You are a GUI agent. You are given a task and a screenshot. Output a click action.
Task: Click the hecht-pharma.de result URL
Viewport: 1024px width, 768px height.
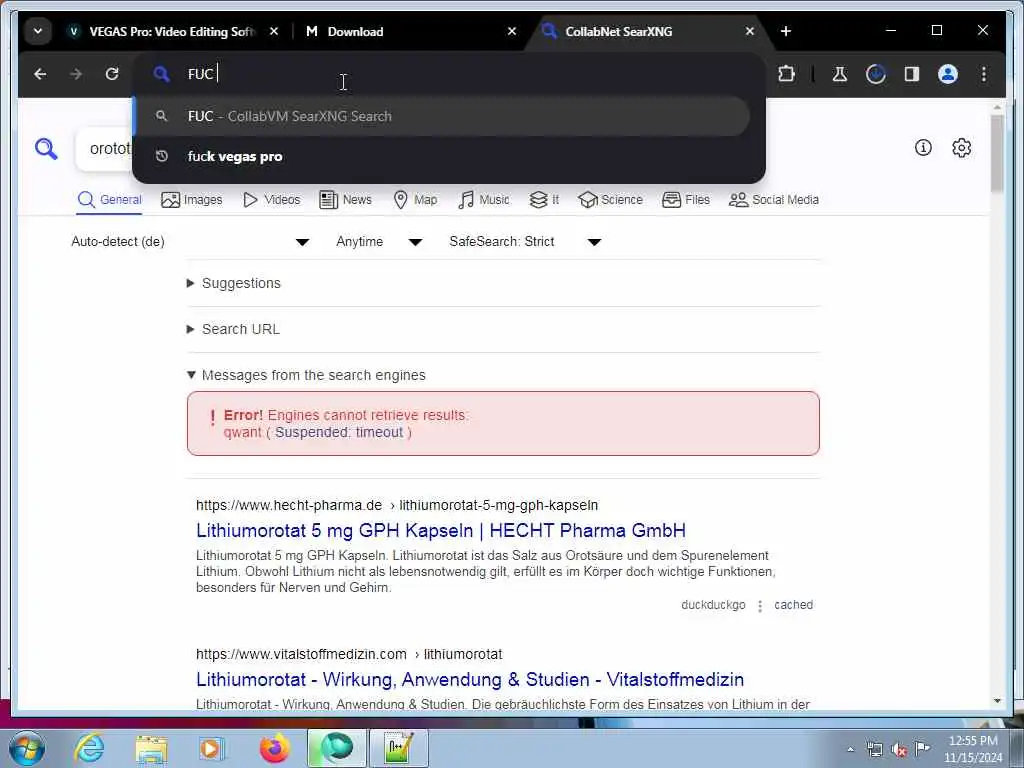[x=397, y=505]
